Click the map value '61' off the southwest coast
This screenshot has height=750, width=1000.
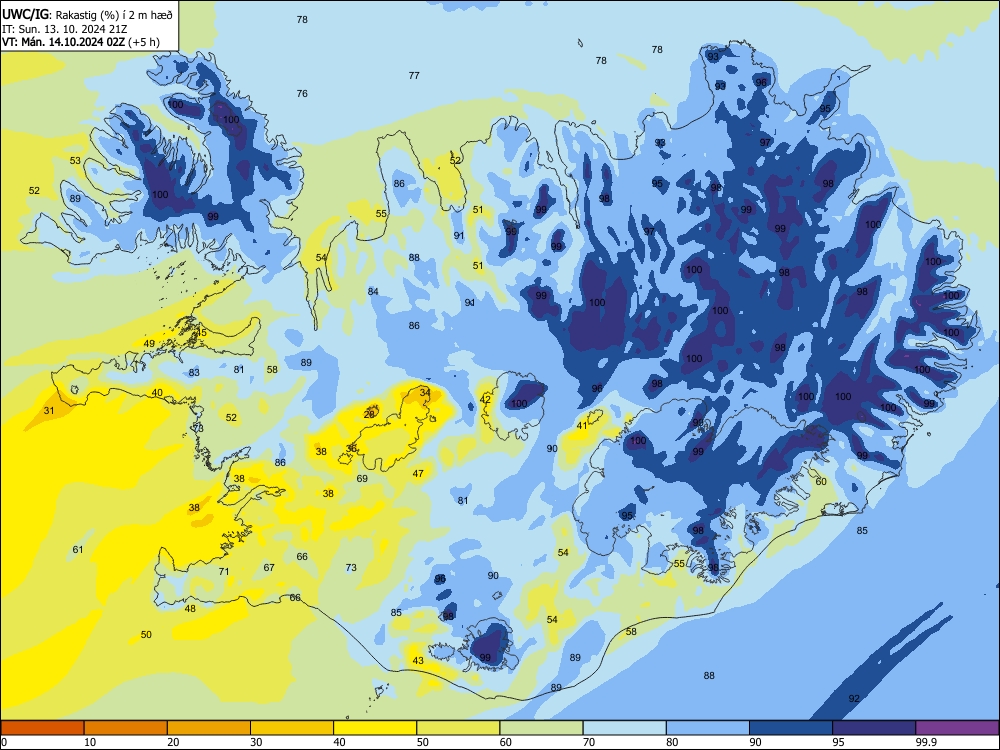78,549
